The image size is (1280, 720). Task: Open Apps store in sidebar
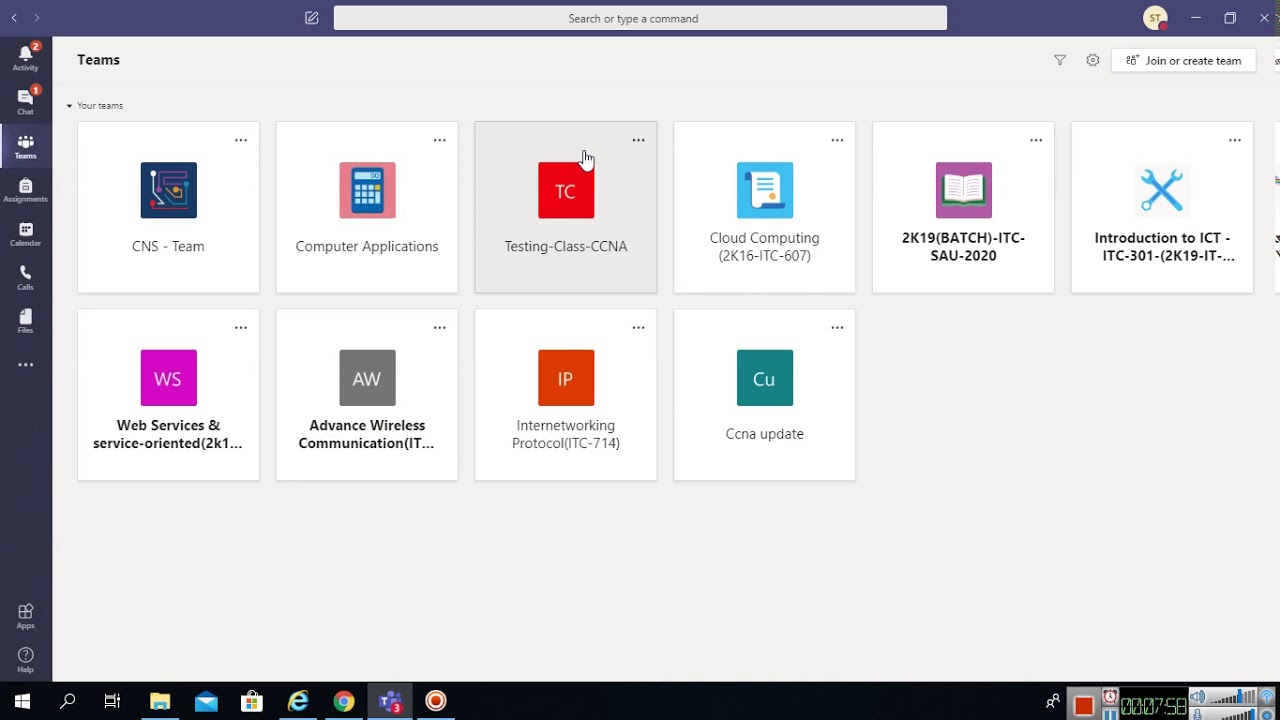[x=26, y=616]
